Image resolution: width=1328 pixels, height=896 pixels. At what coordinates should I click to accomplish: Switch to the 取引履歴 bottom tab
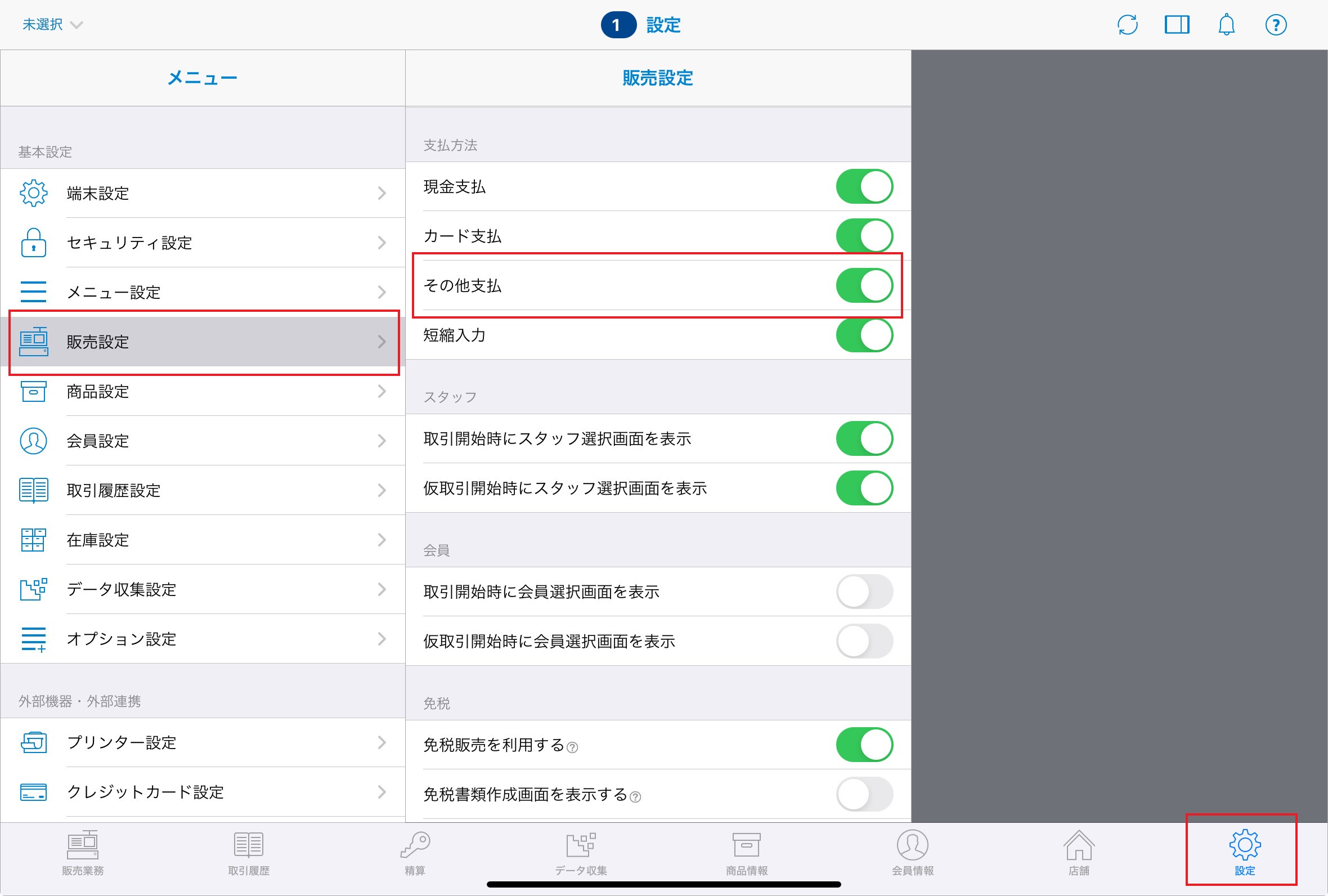(249, 852)
